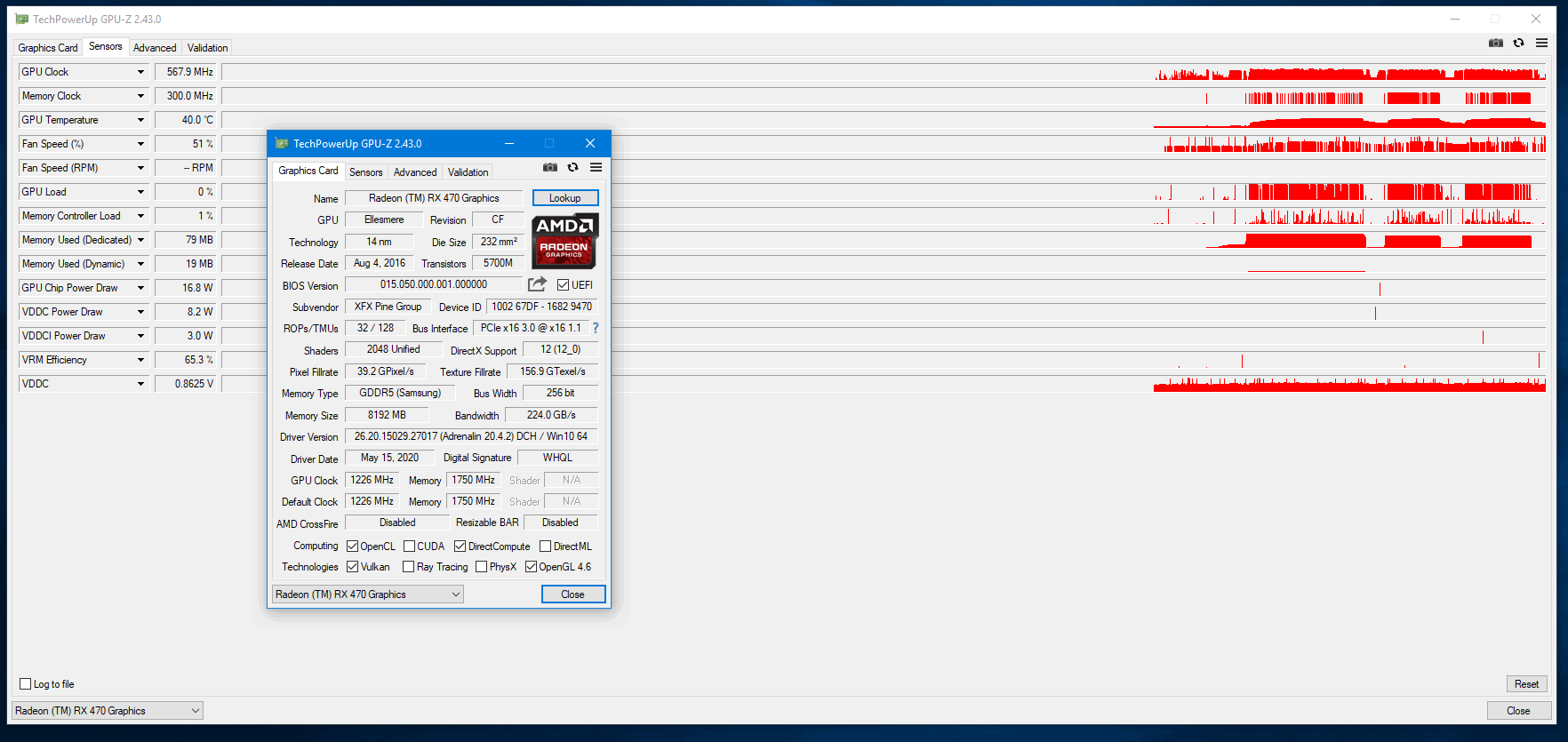Image resolution: width=1568 pixels, height=742 pixels.
Task: Switch to the Validation tab in the front window
Action: pyautogui.click(x=468, y=172)
